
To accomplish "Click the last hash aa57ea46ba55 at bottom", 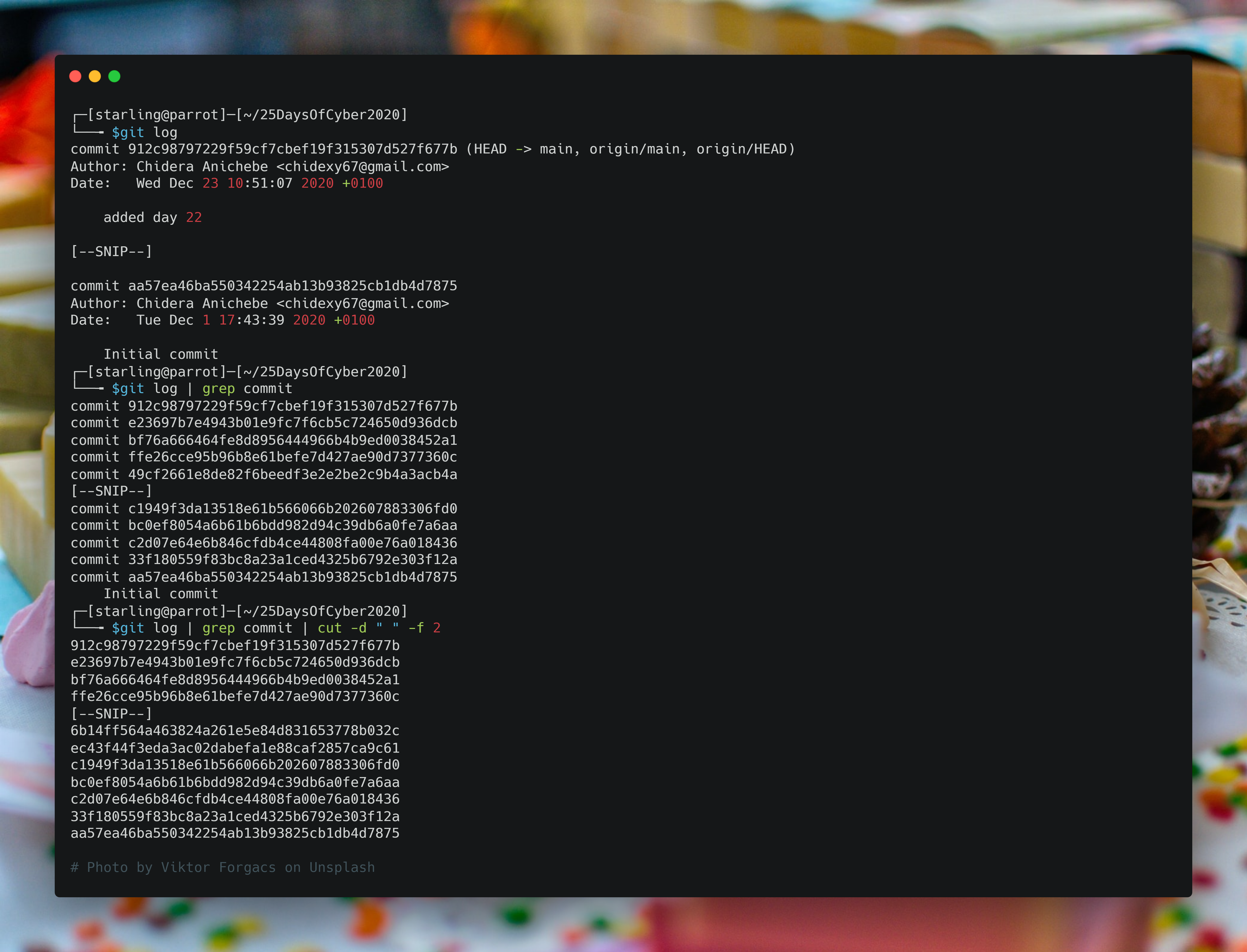I will coord(235,833).
